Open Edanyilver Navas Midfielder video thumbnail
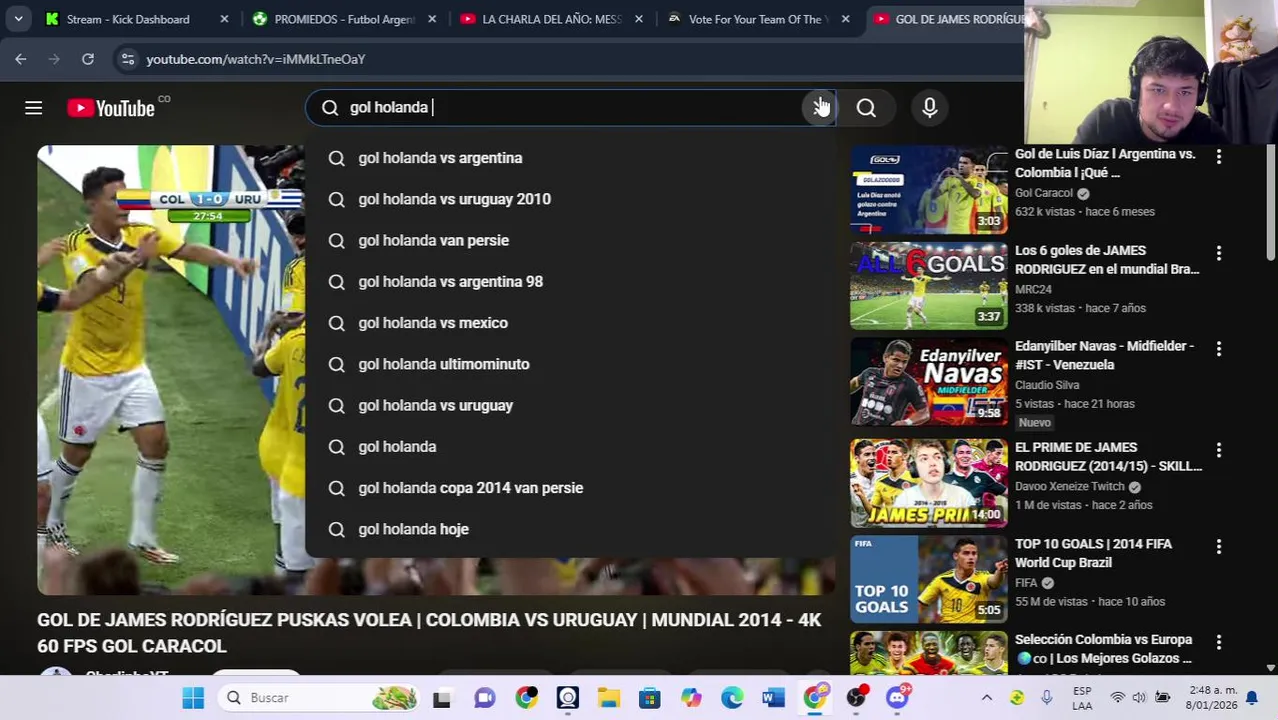This screenshot has width=1278, height=720. 929,382
